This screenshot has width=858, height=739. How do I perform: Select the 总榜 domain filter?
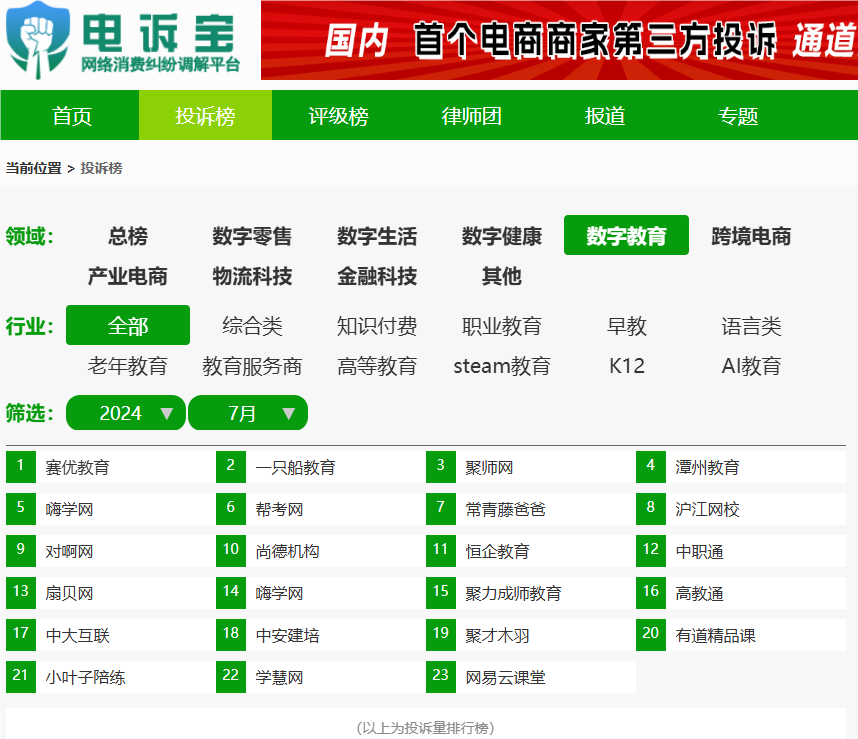pyautogui.click(x=128, y=236)
